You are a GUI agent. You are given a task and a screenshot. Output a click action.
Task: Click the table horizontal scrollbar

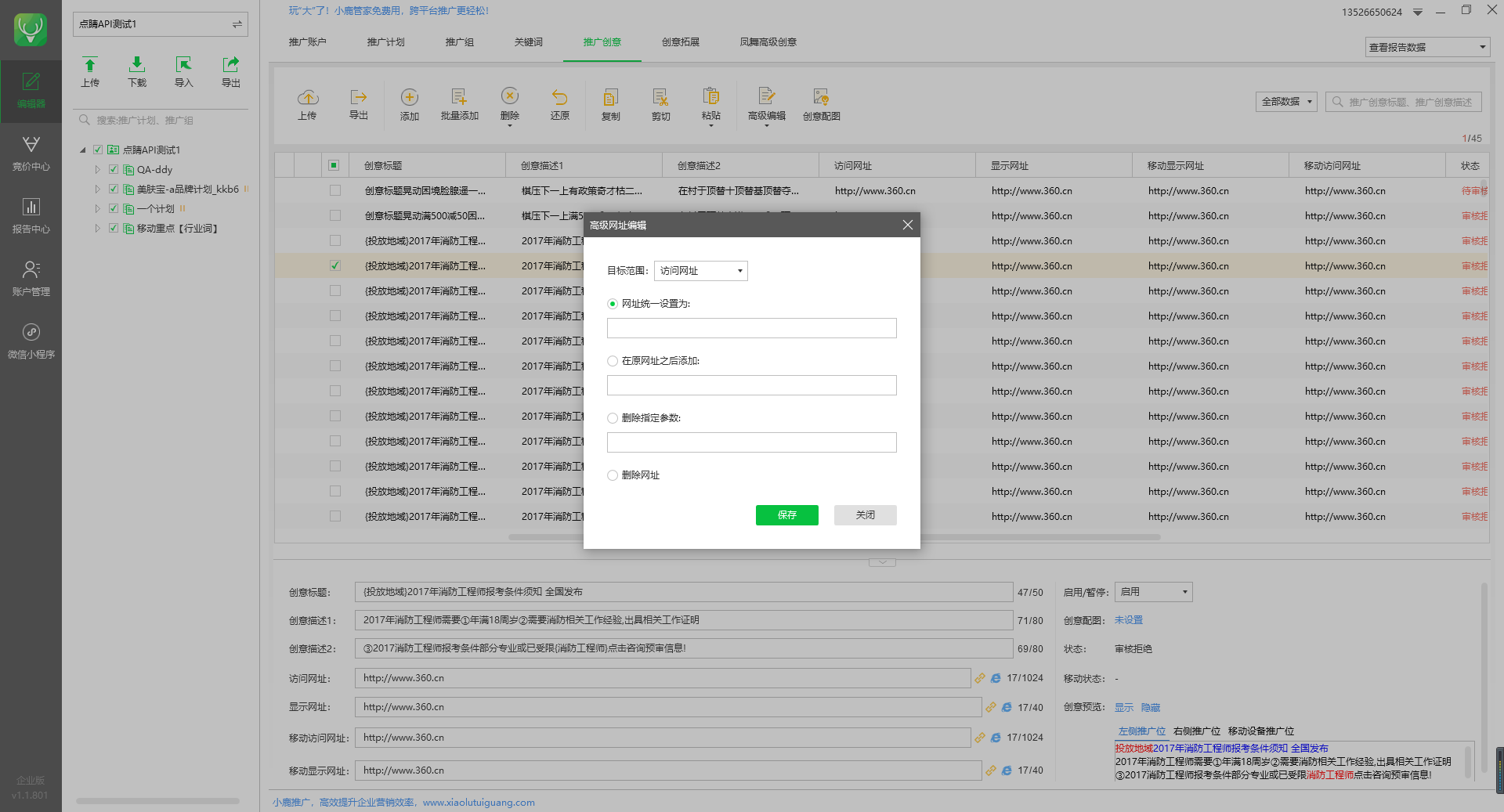click(x=834, y=537)
